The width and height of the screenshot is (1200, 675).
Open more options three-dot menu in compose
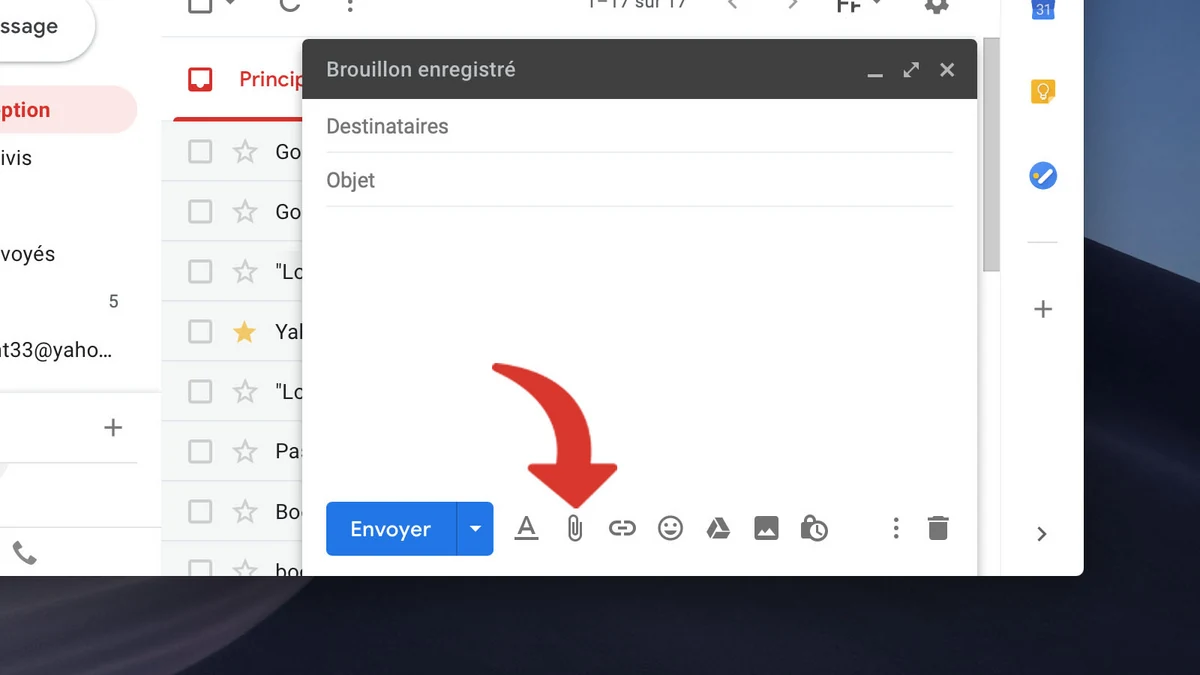(x=896, y=528)
